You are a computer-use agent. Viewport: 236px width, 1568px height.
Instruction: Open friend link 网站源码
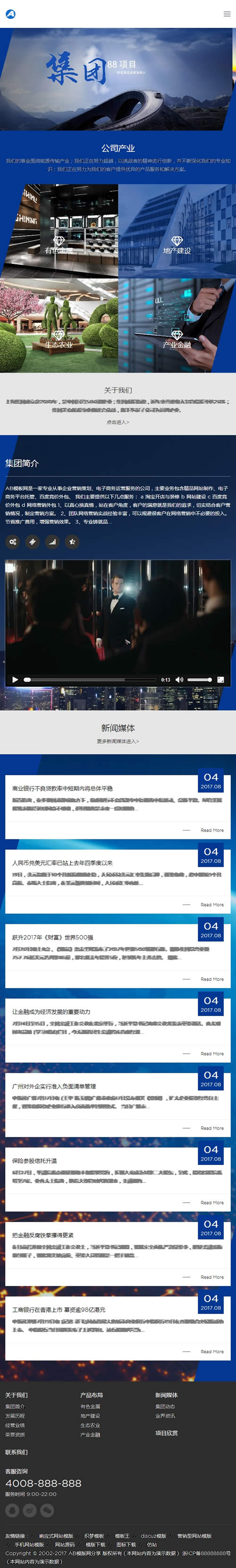[65, 1544]
